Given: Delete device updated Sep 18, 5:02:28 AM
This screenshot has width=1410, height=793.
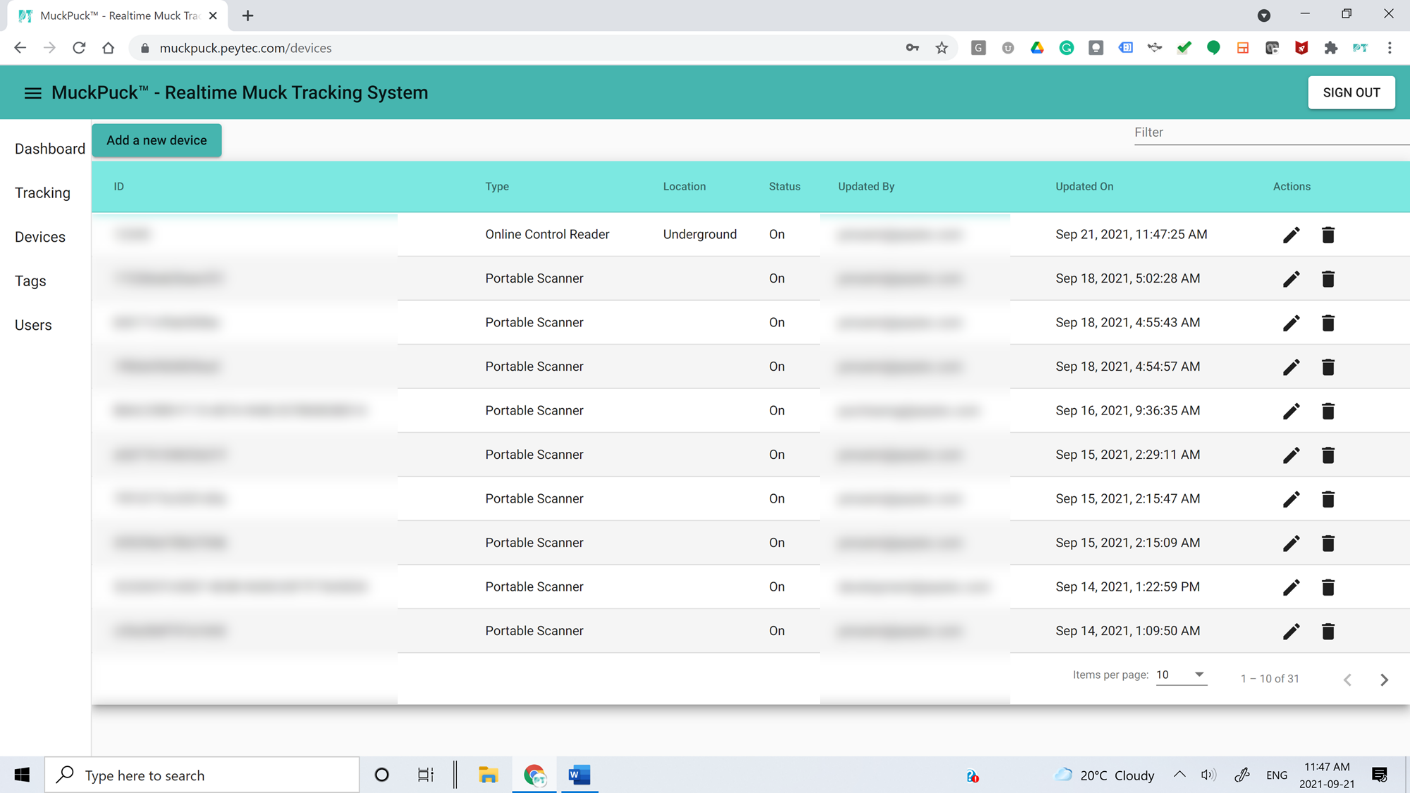Looking at the screenshot, I should [1328, 279].
